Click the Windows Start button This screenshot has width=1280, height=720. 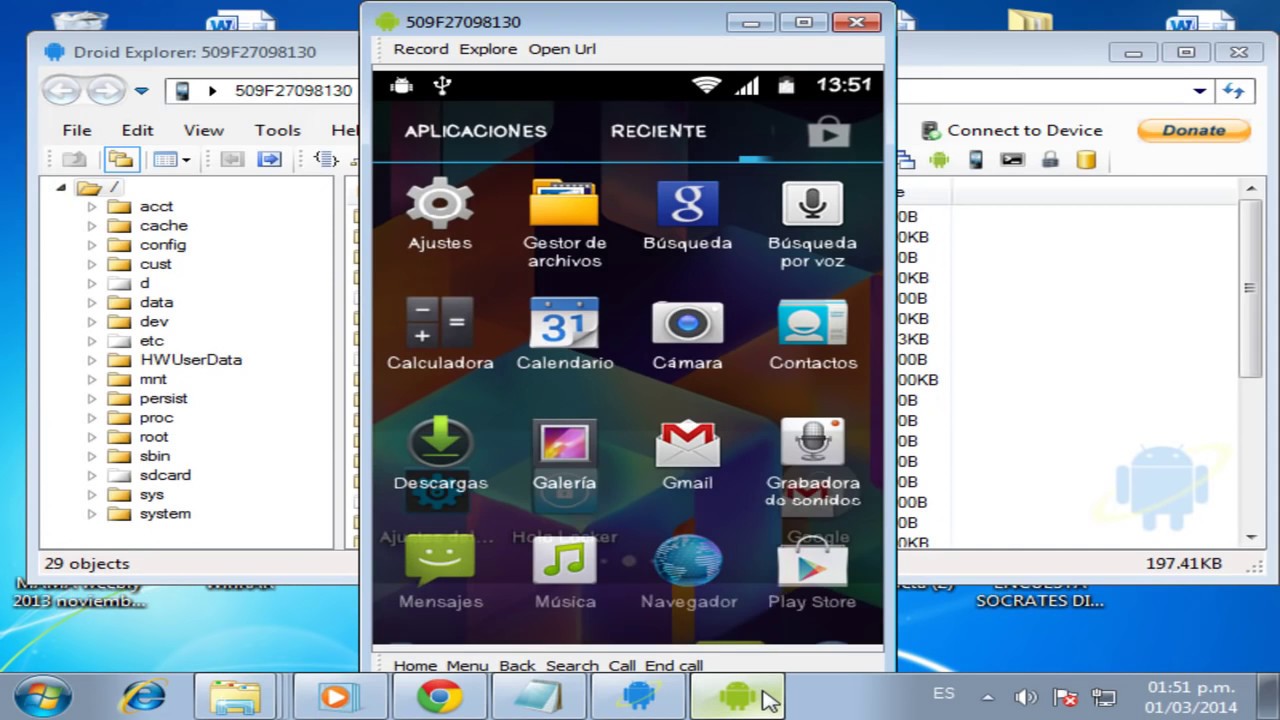point(43,697)
